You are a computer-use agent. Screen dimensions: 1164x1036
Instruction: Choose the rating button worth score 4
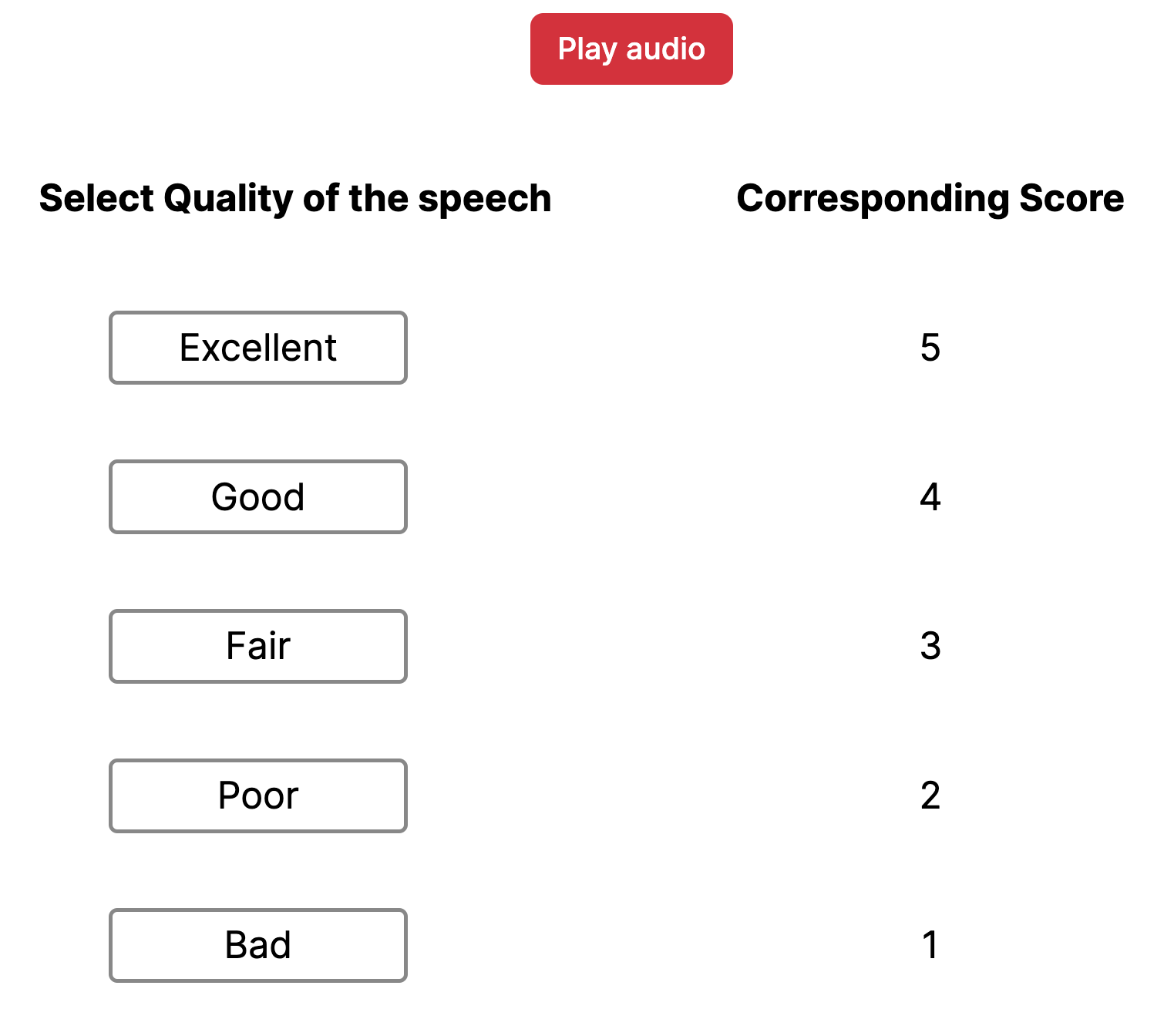pyautogui.click(x=257, y=497)
